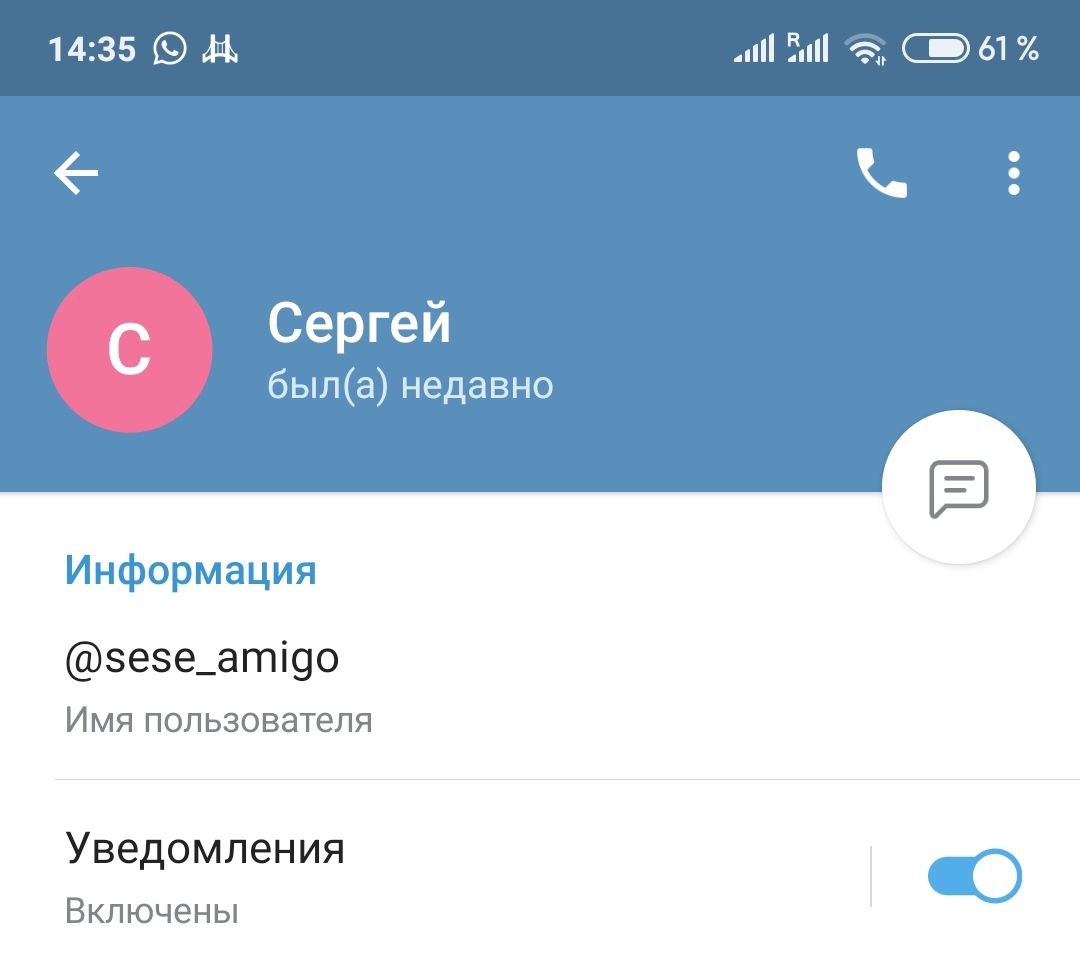Open the three-dot overflow menu

pyautogui.click(x=1013, y=173)
